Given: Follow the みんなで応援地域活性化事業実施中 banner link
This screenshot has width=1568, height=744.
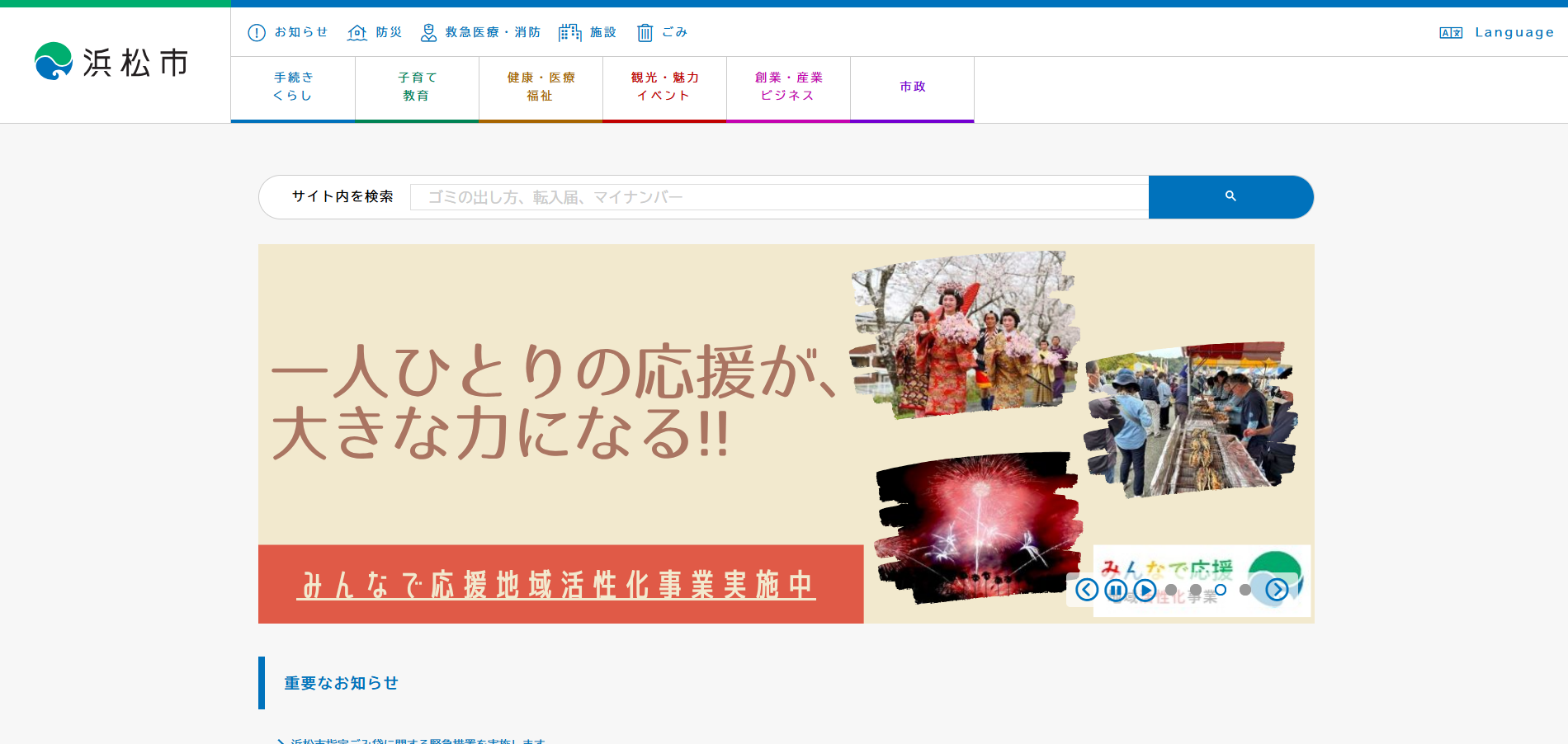Looking at the screenshot, I should [556, 585].
